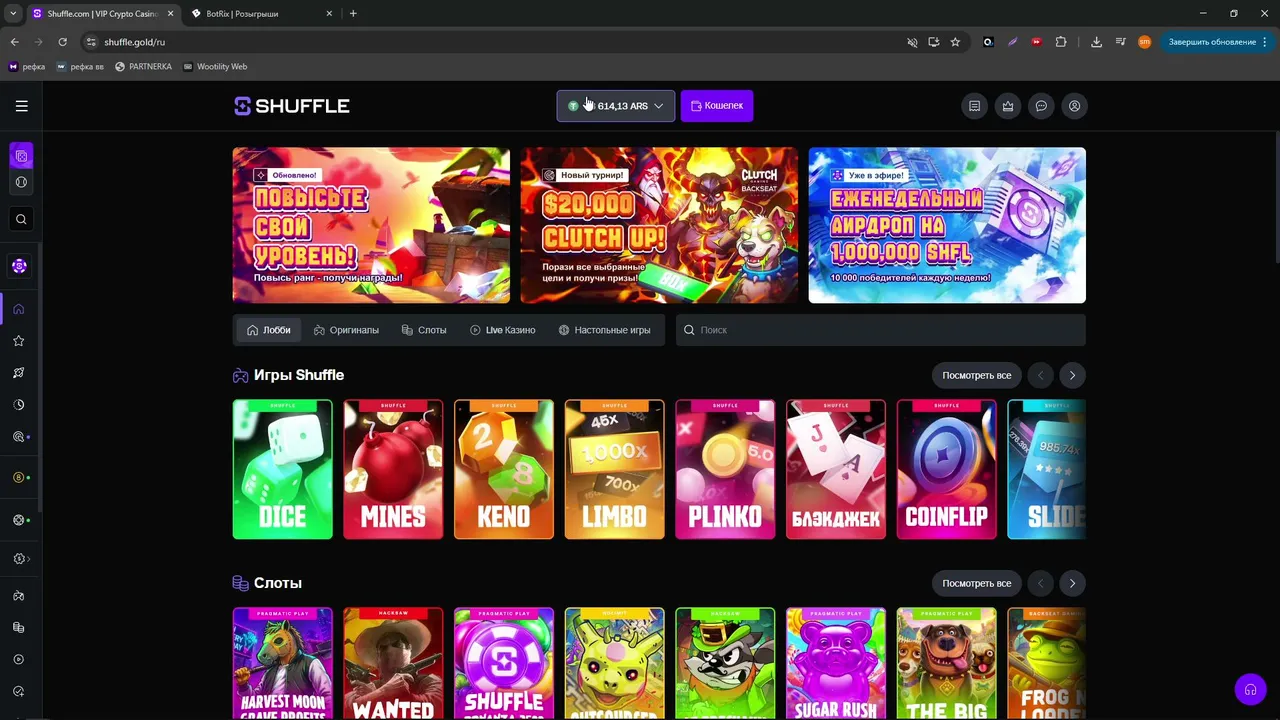Open the рефка bookmark
This screenshot has height=720, width=1280.
(27, 67)
